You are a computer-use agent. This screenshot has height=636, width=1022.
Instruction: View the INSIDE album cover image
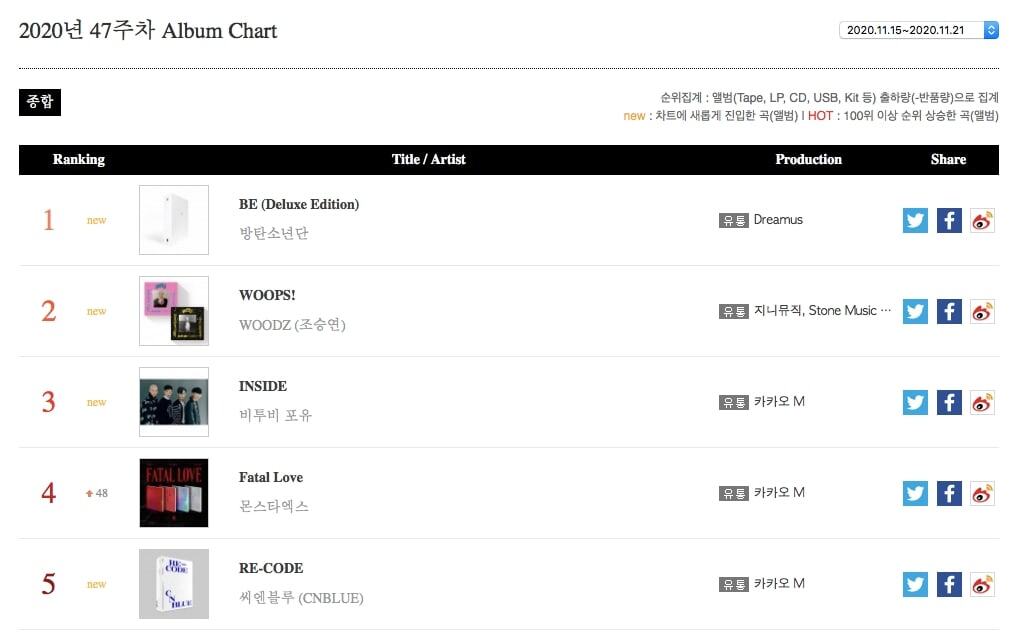174,402
